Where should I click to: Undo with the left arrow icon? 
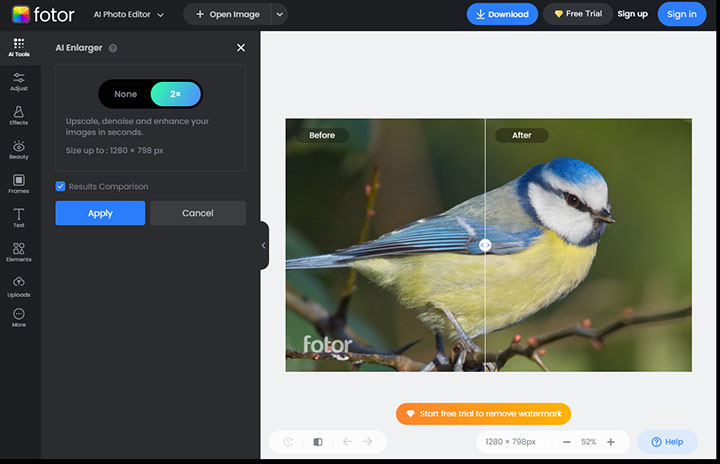(x=348, y=441)
